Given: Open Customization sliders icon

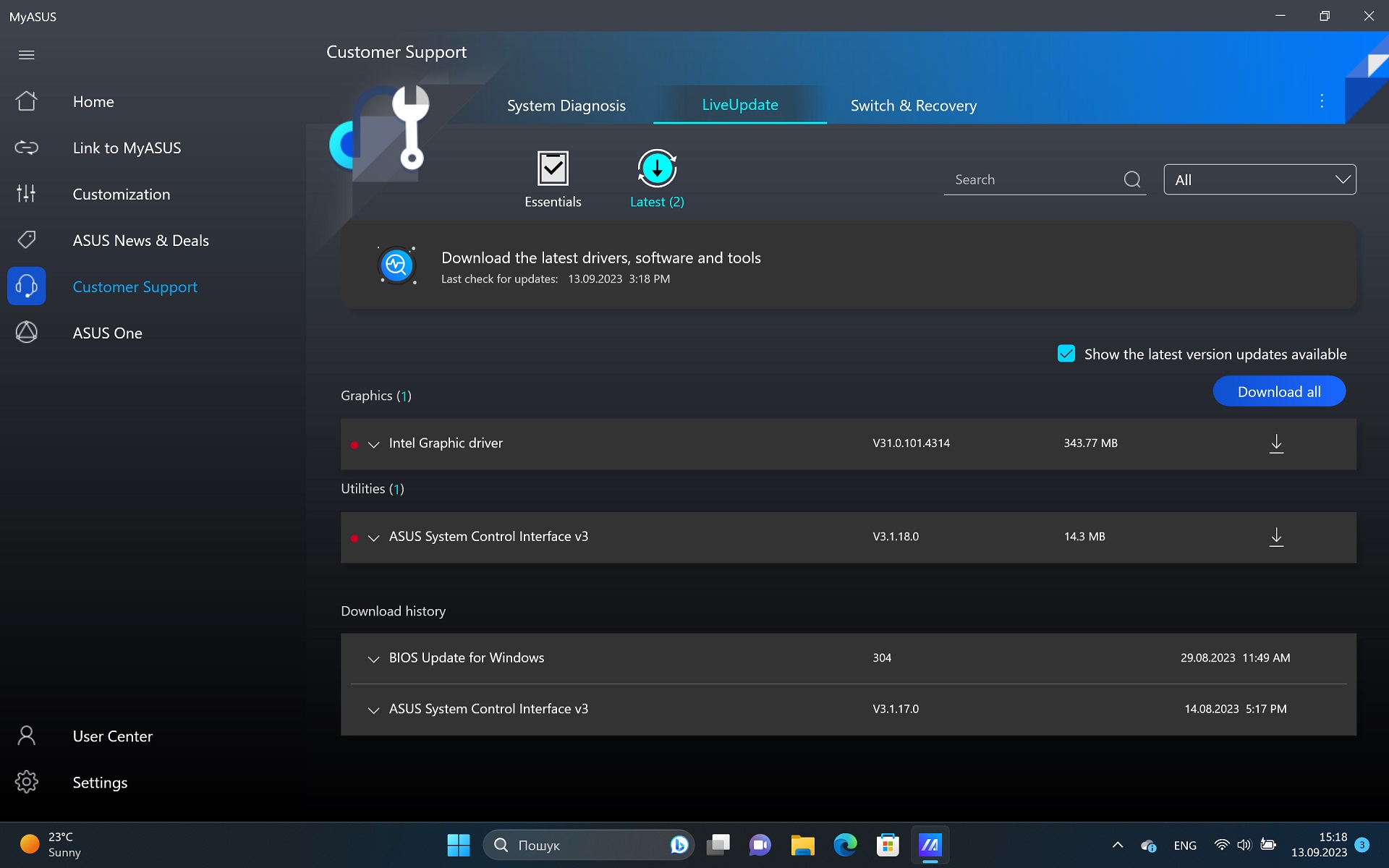Looking at the screenshot, I should (x=27, y=194).
